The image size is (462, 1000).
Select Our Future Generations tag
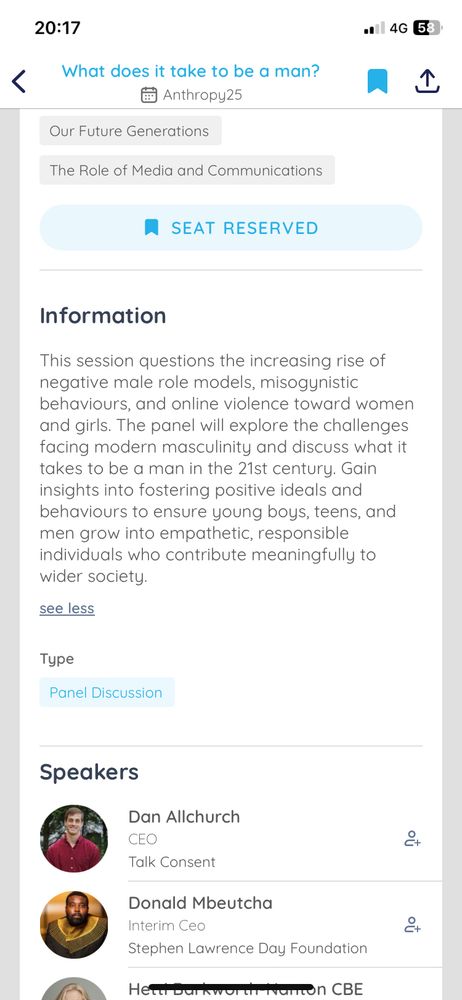pos(130,131)
